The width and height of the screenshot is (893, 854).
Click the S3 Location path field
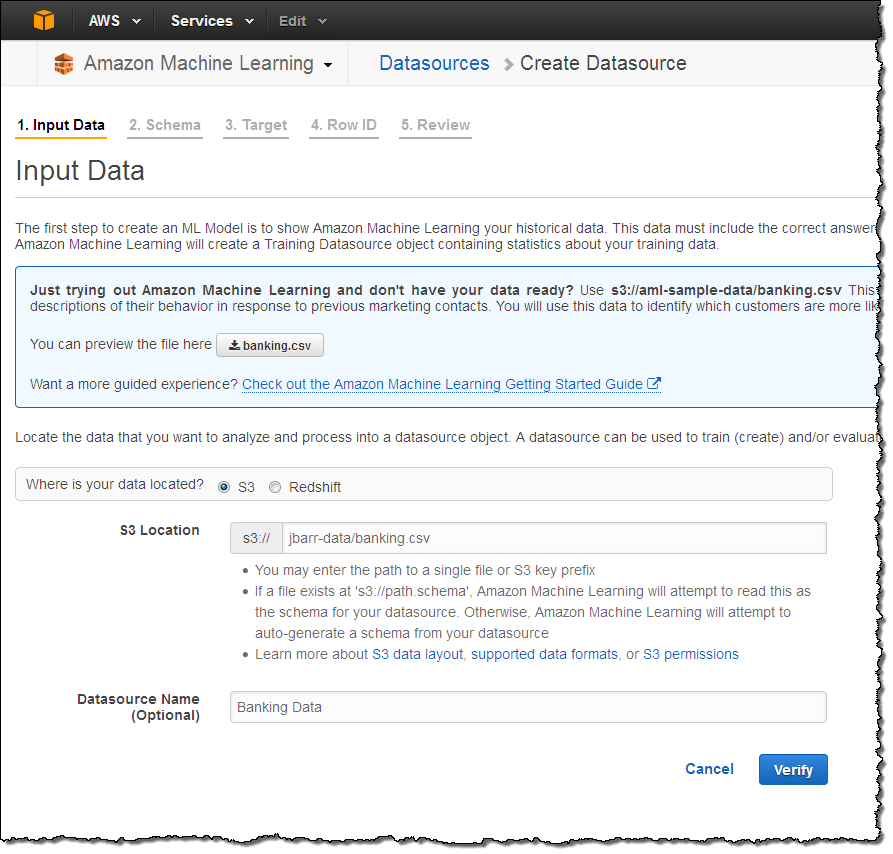click(x=553, y=538)
